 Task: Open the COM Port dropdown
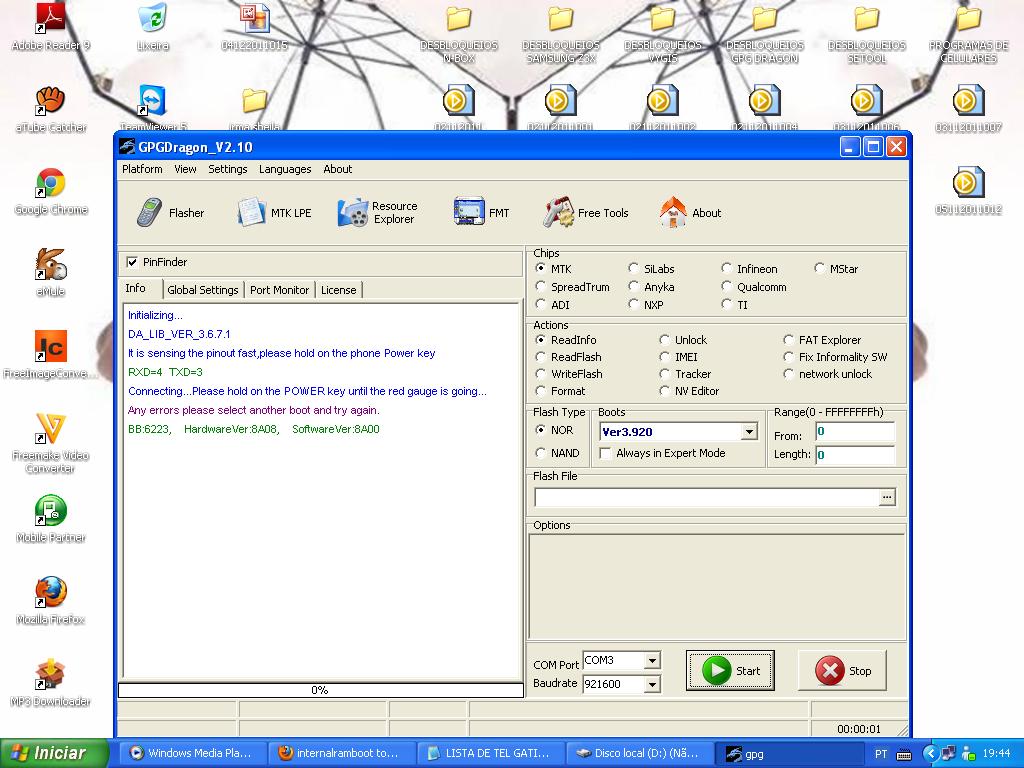pos(652,661)
